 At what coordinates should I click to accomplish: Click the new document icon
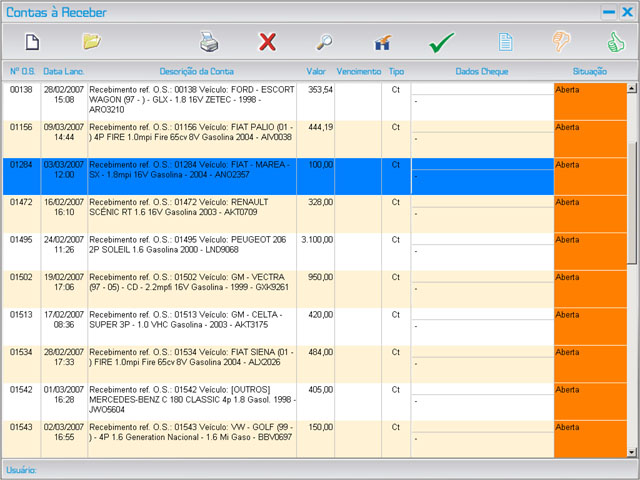[x=32, y=42]
